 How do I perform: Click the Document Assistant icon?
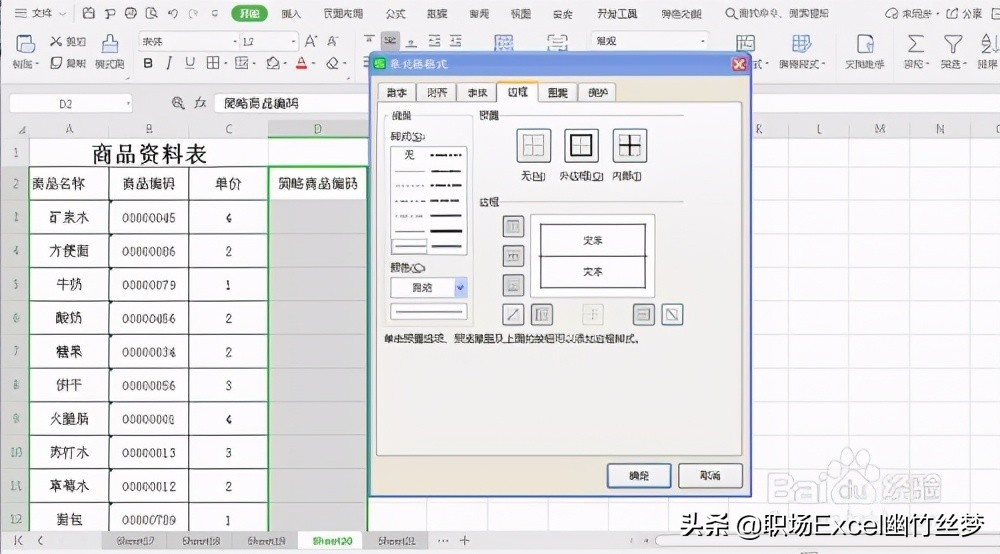pyautogui.click(x=865, y=43)
